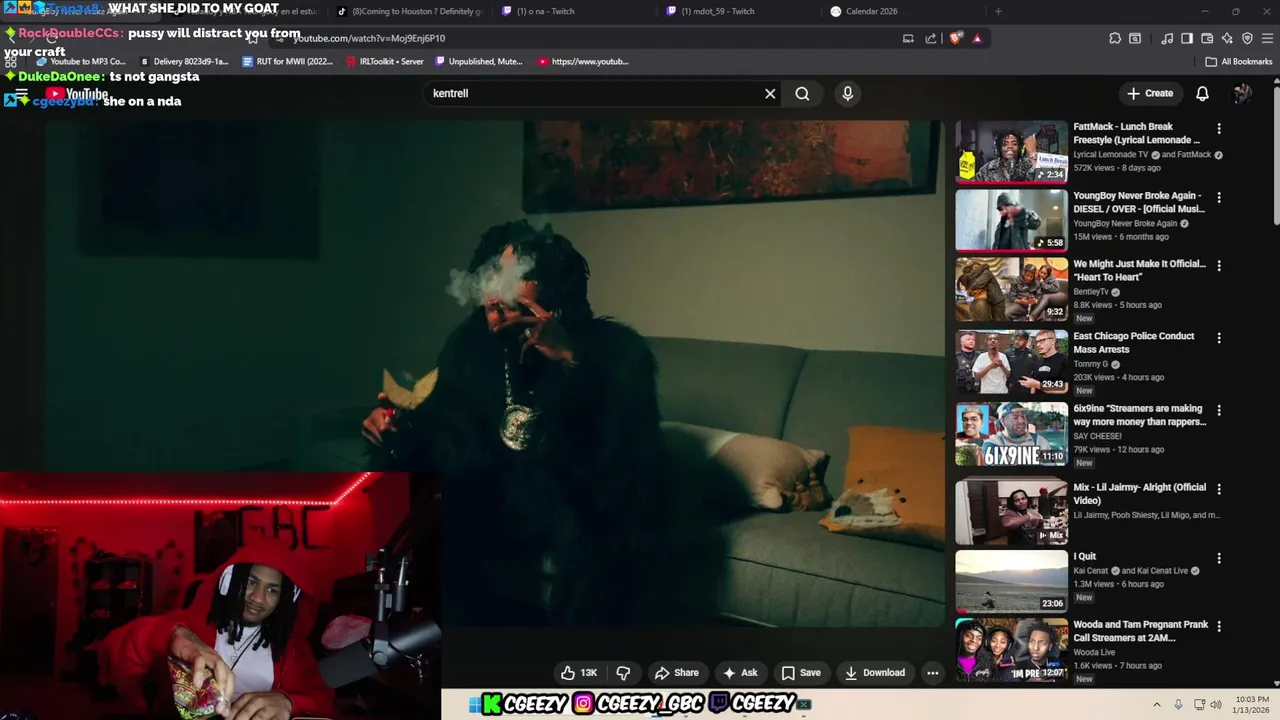Clear the 'kentrell' search text with X
The image size is (1280, 720).
(x=770, y=93)
